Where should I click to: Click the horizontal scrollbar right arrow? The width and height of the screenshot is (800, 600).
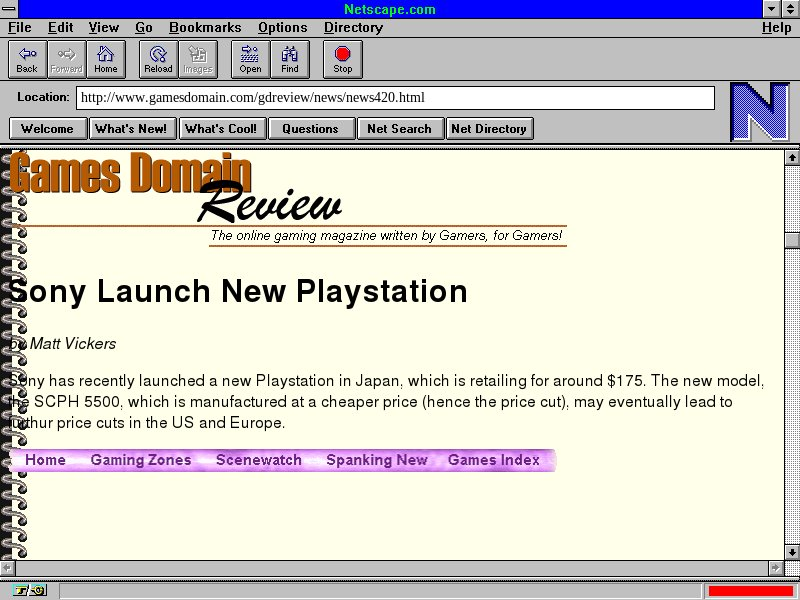pyautogui.click(x=775, y=567)
